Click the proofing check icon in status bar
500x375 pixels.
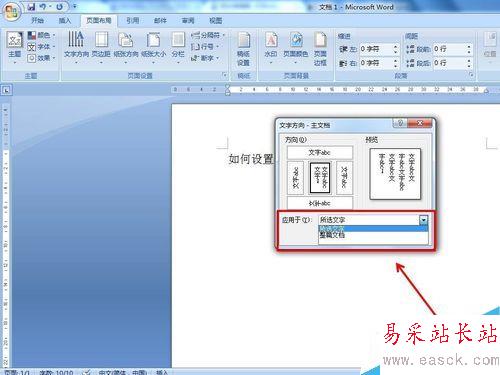pos(87,372)
